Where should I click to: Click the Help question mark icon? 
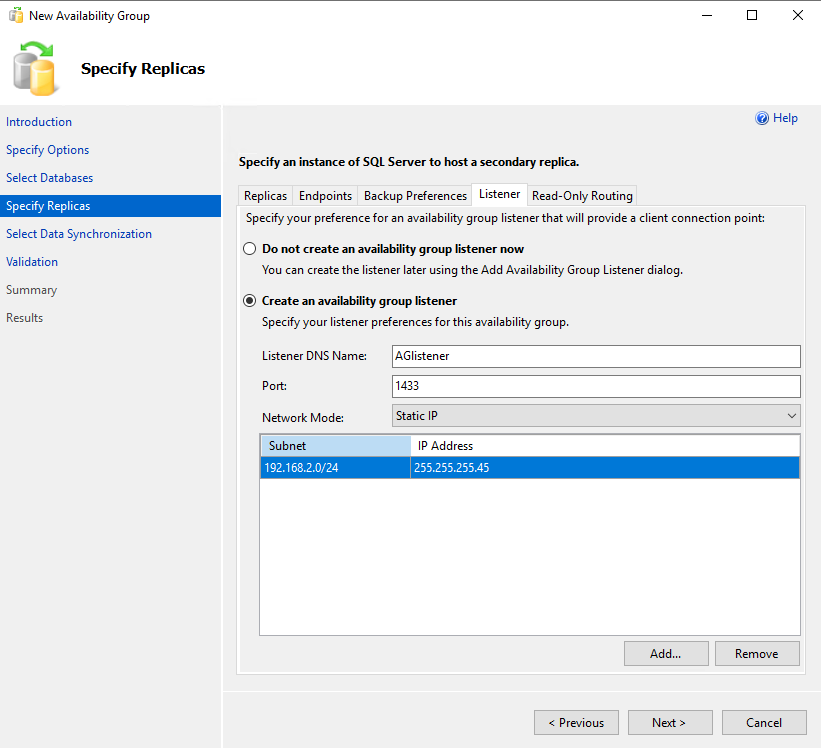[x=762, y=118]
